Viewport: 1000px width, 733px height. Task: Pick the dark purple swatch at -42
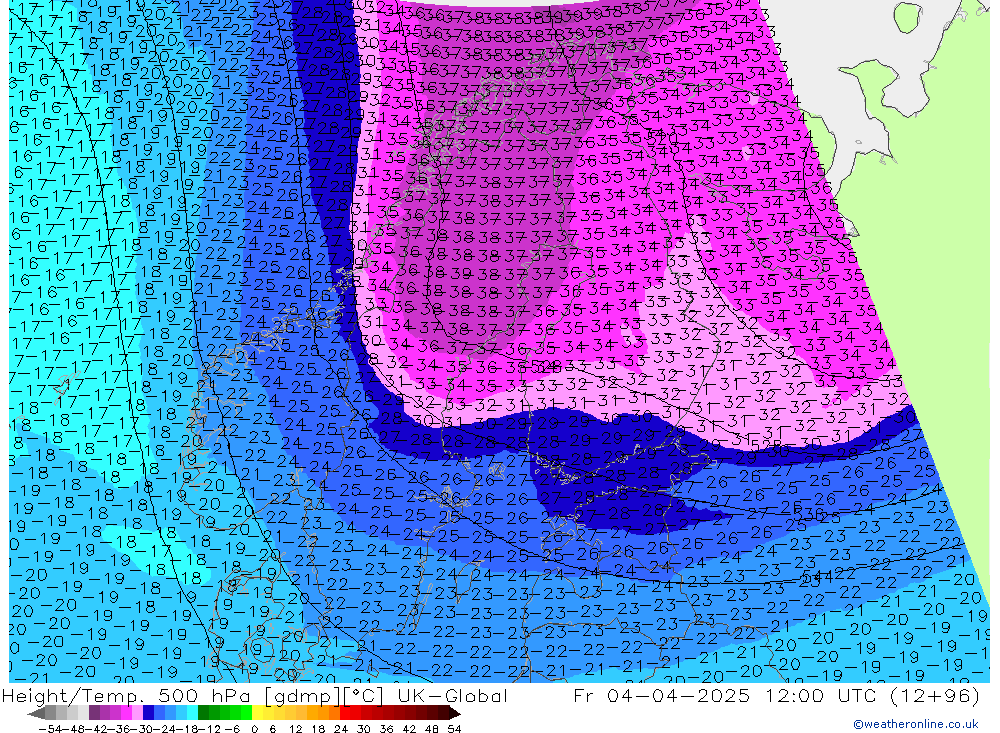pyautogui.click(x=94, y=713)
